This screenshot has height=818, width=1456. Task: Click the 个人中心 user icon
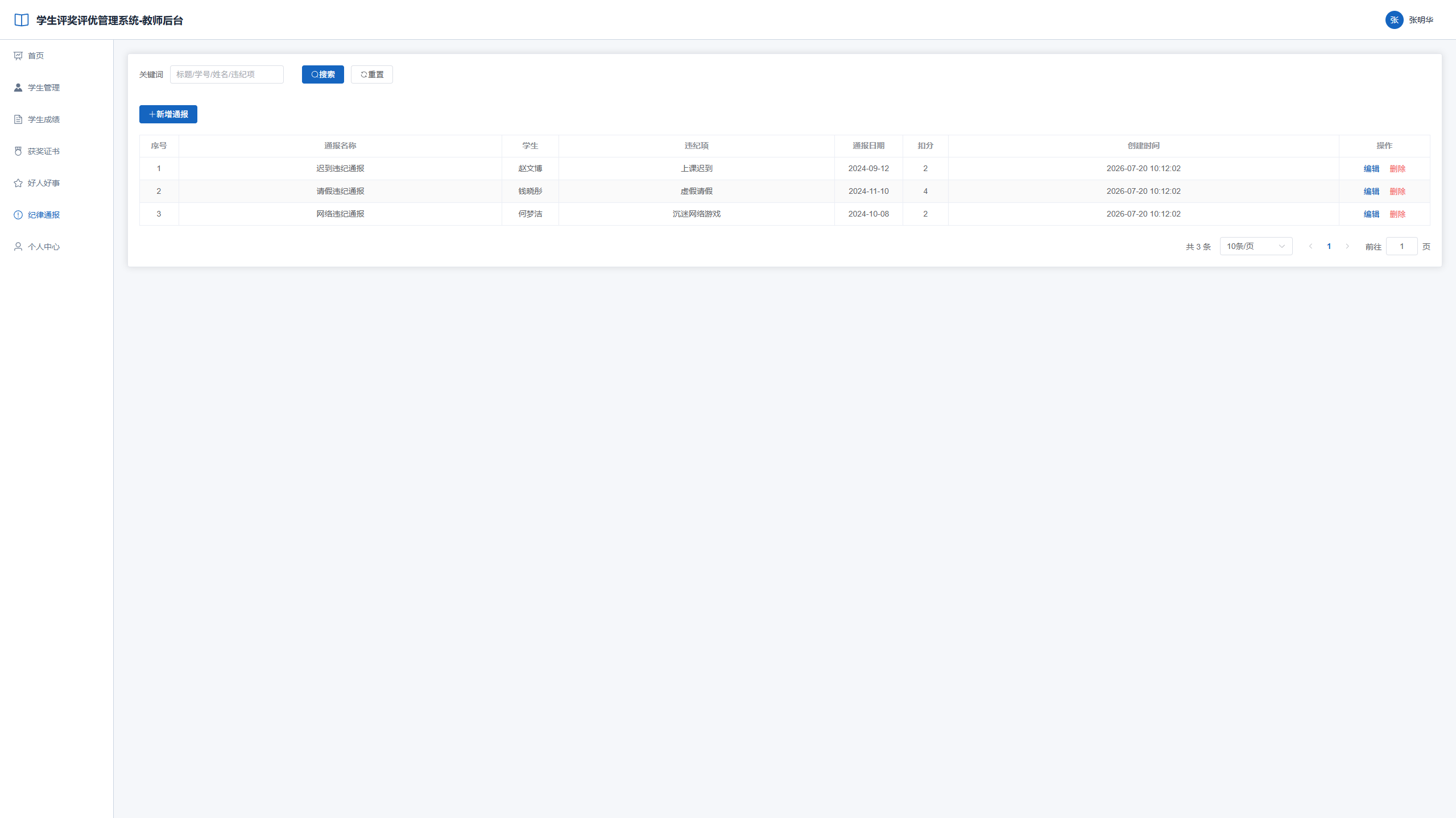(18, 247)
